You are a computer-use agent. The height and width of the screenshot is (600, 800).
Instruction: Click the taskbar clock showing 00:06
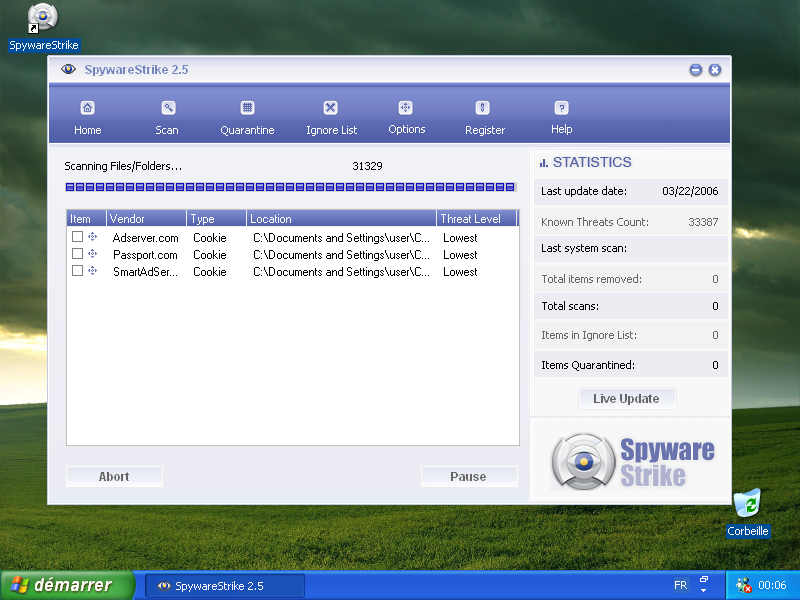772,585
